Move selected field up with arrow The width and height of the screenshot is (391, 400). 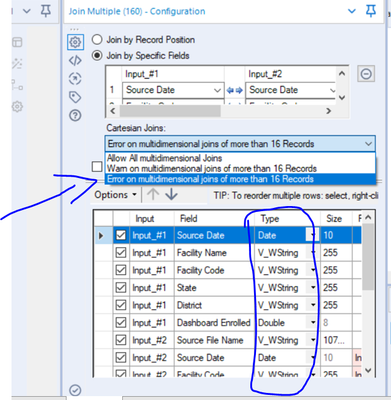(153, 194)
